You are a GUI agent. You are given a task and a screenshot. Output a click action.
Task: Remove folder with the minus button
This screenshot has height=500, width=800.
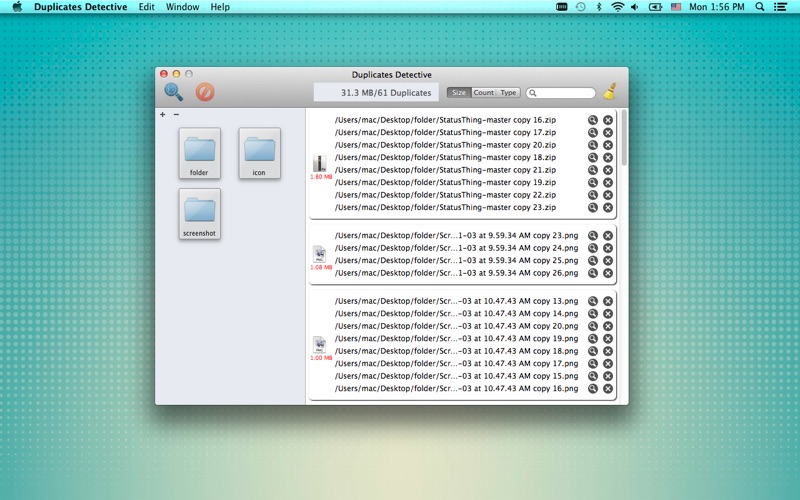click(177, 114)
